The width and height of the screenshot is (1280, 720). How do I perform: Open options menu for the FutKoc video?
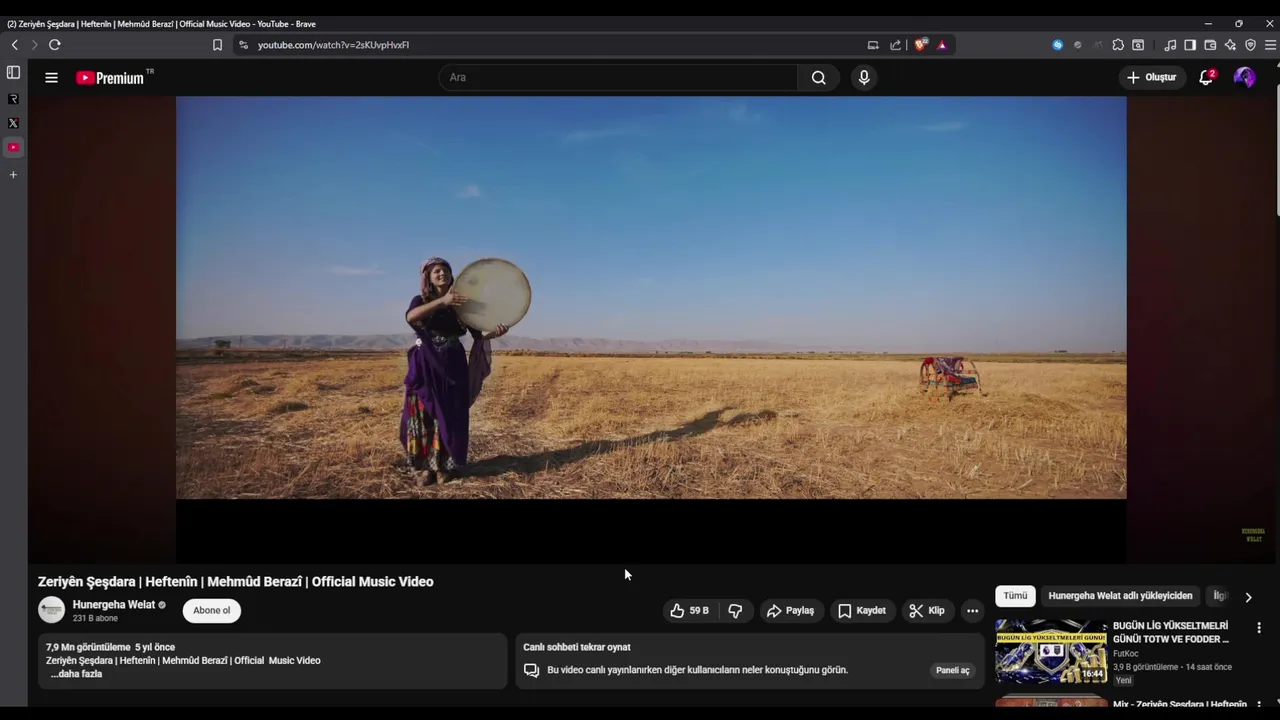pyautogui.click(x=1259, y=628)
